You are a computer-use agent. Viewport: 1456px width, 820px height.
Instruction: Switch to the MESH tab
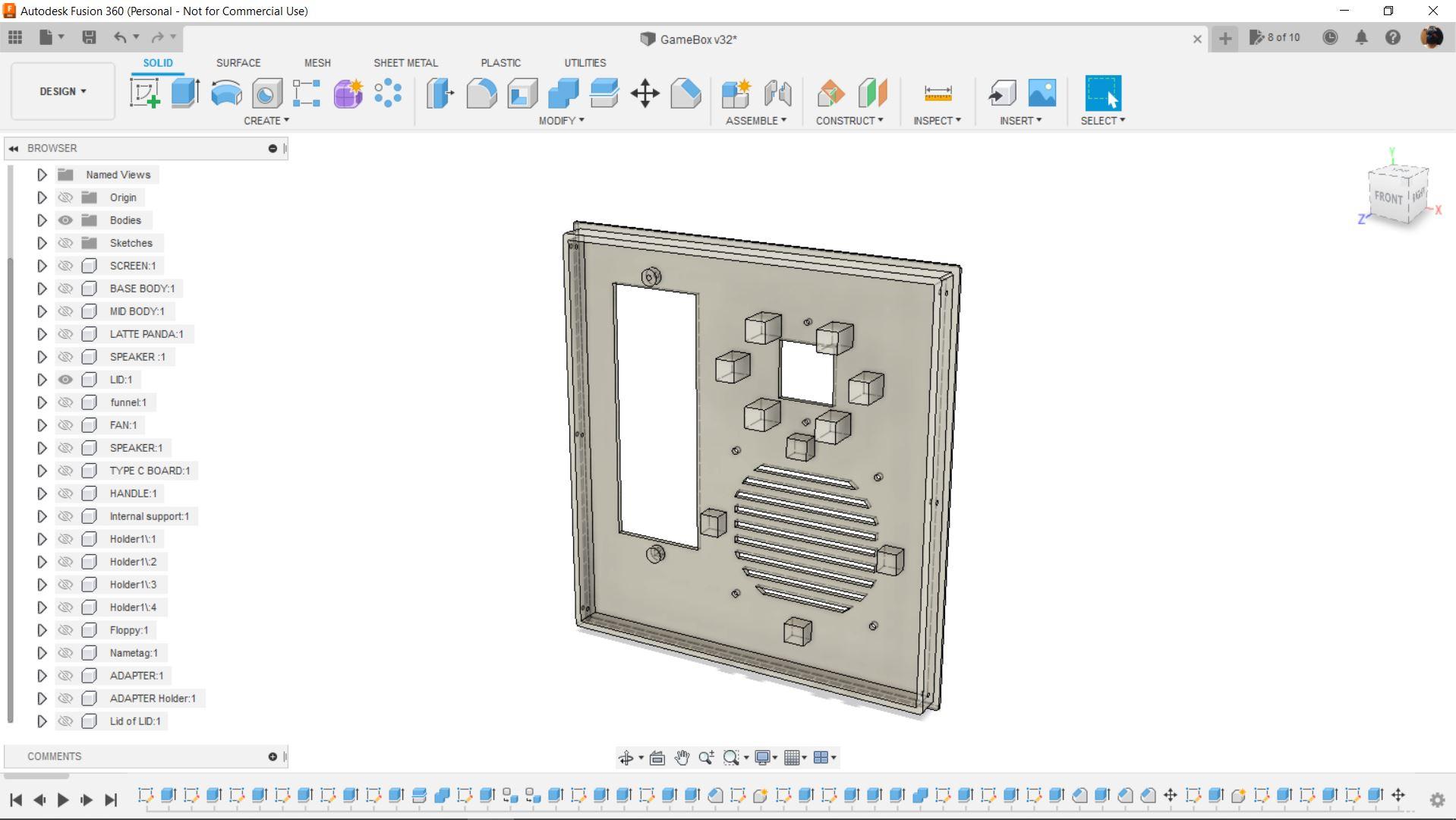click(x=317, y=63)
